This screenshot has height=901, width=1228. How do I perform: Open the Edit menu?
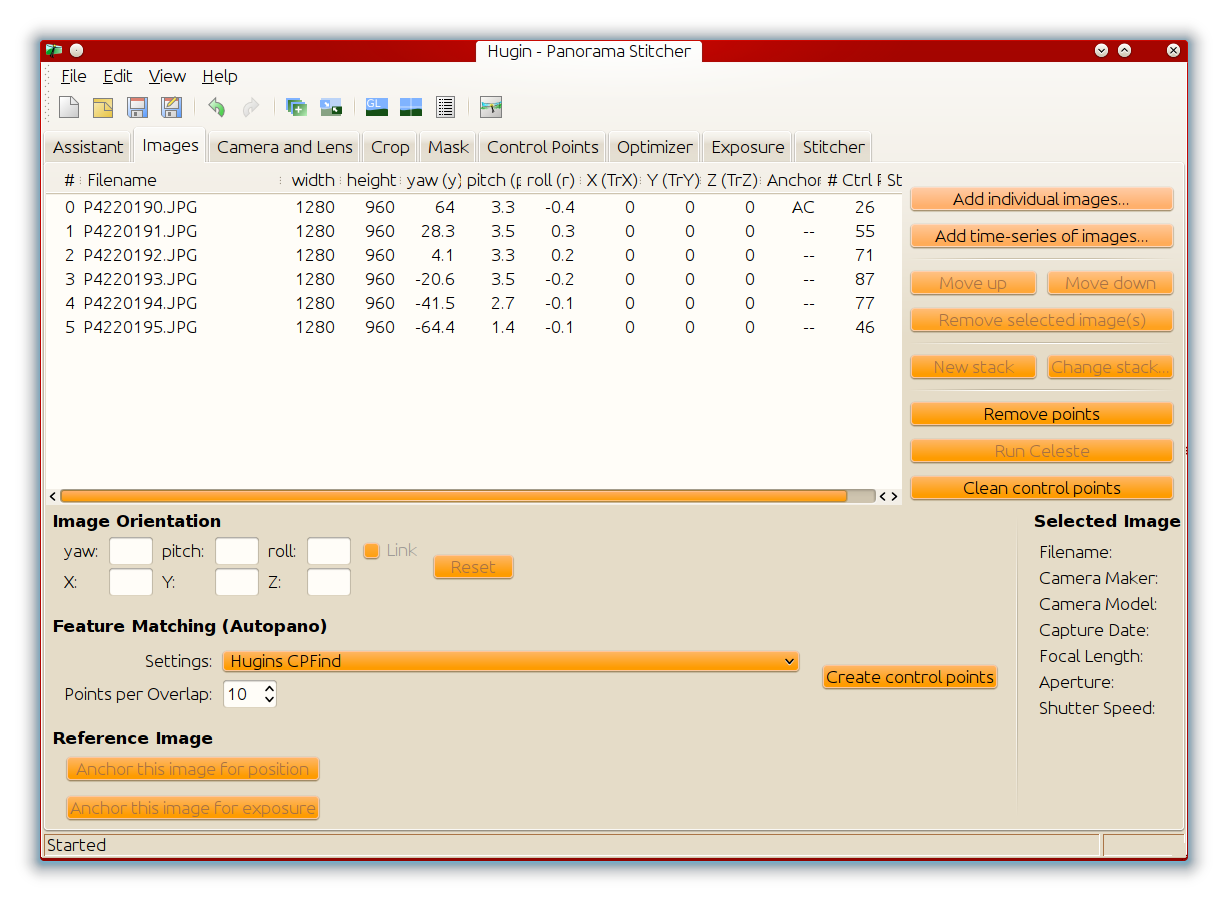[x=117, y=76]
